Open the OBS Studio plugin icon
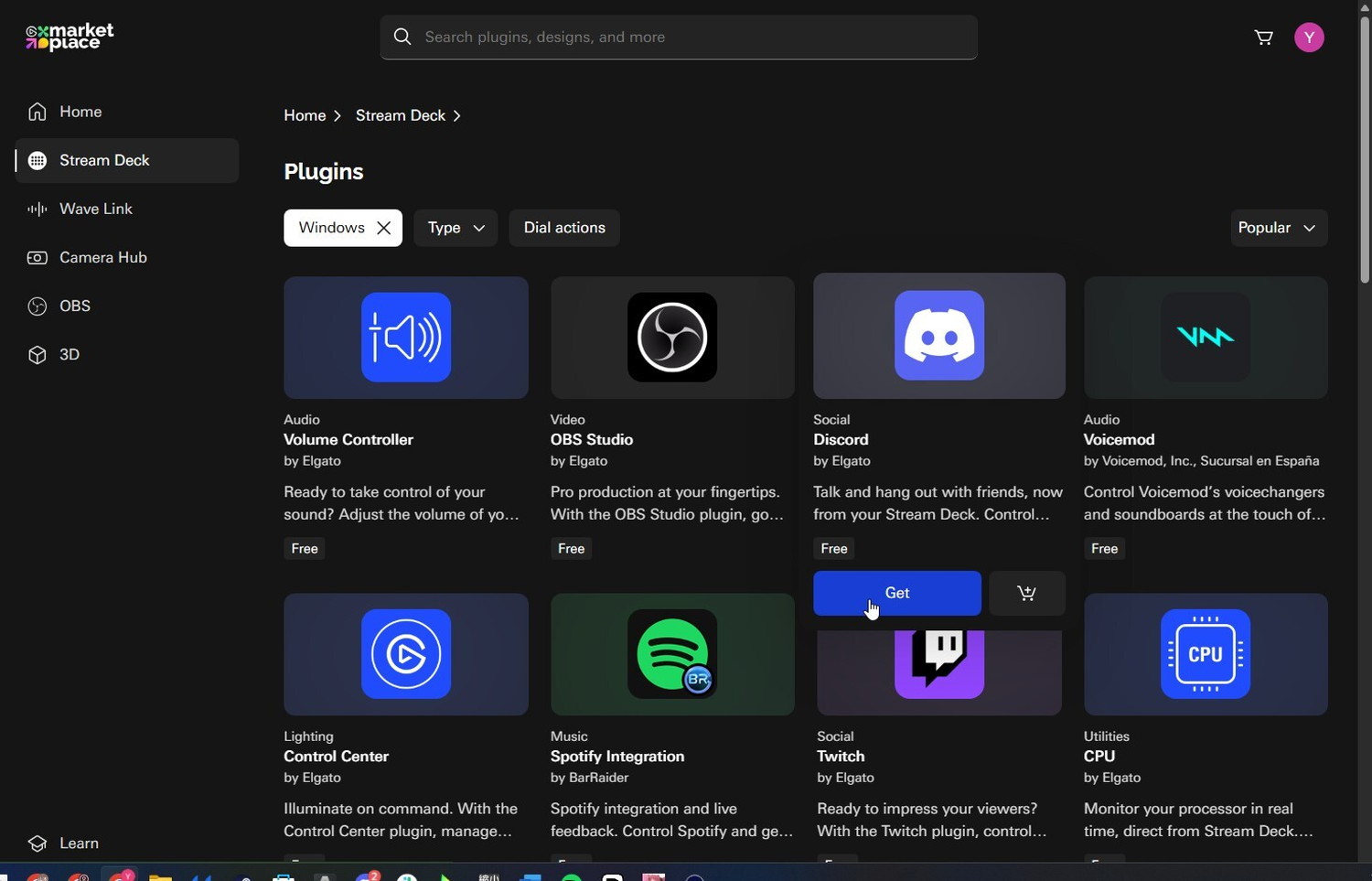 pos(672,338)
